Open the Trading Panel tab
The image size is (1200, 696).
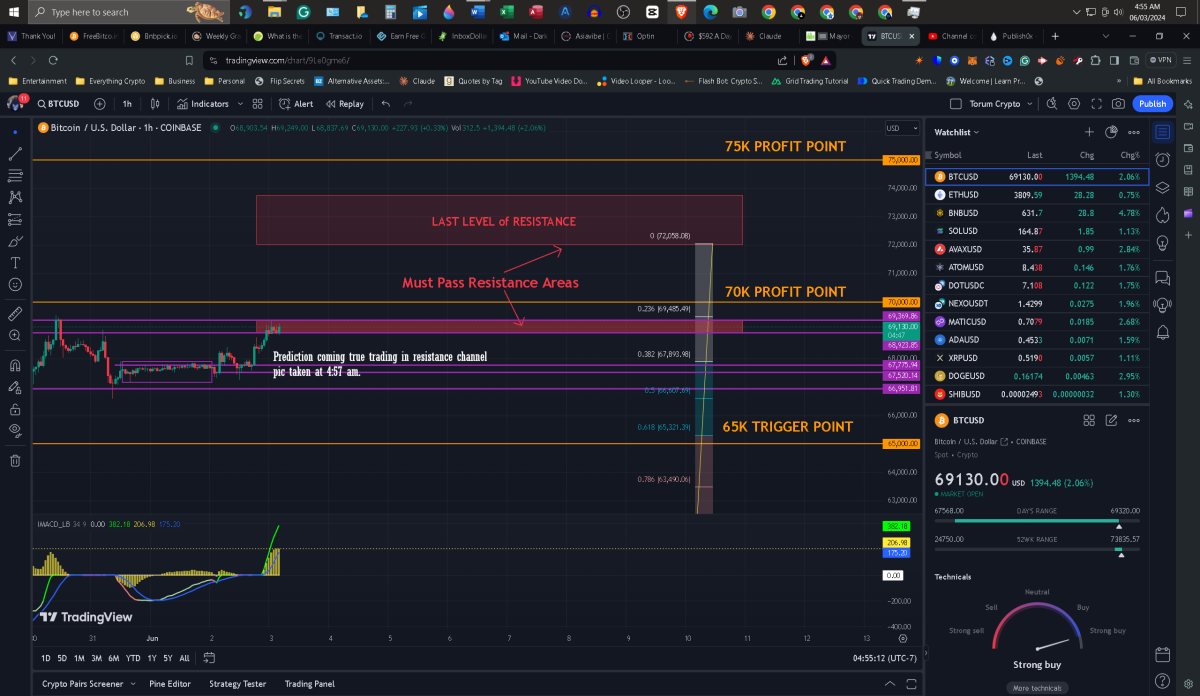310,684
